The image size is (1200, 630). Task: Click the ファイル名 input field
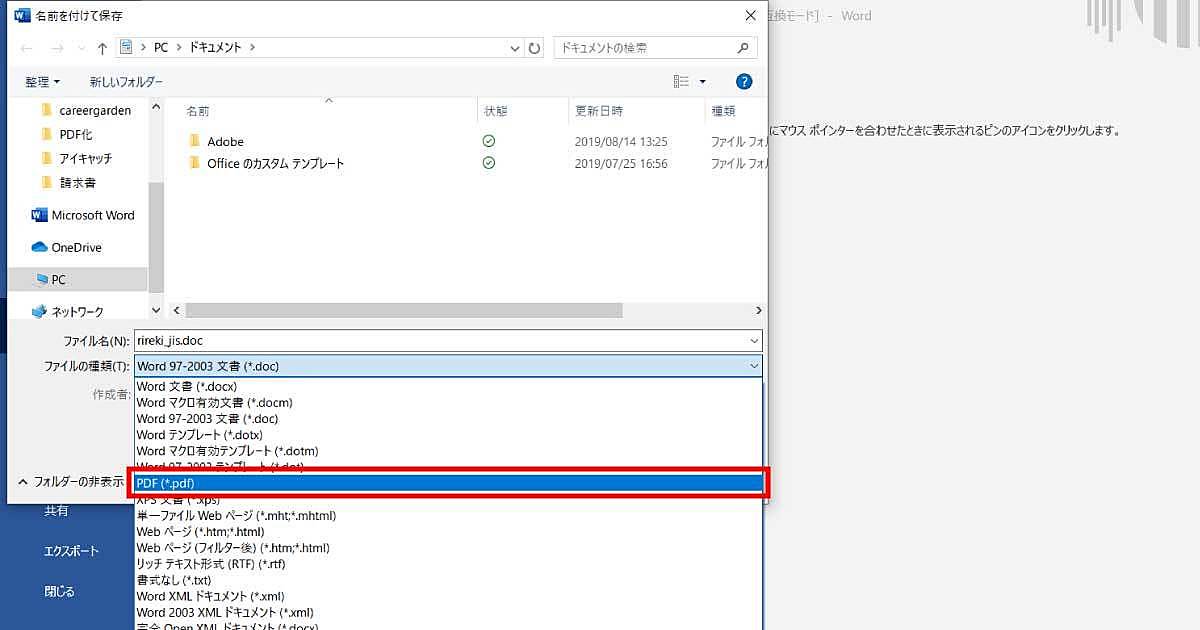(448, 341)
